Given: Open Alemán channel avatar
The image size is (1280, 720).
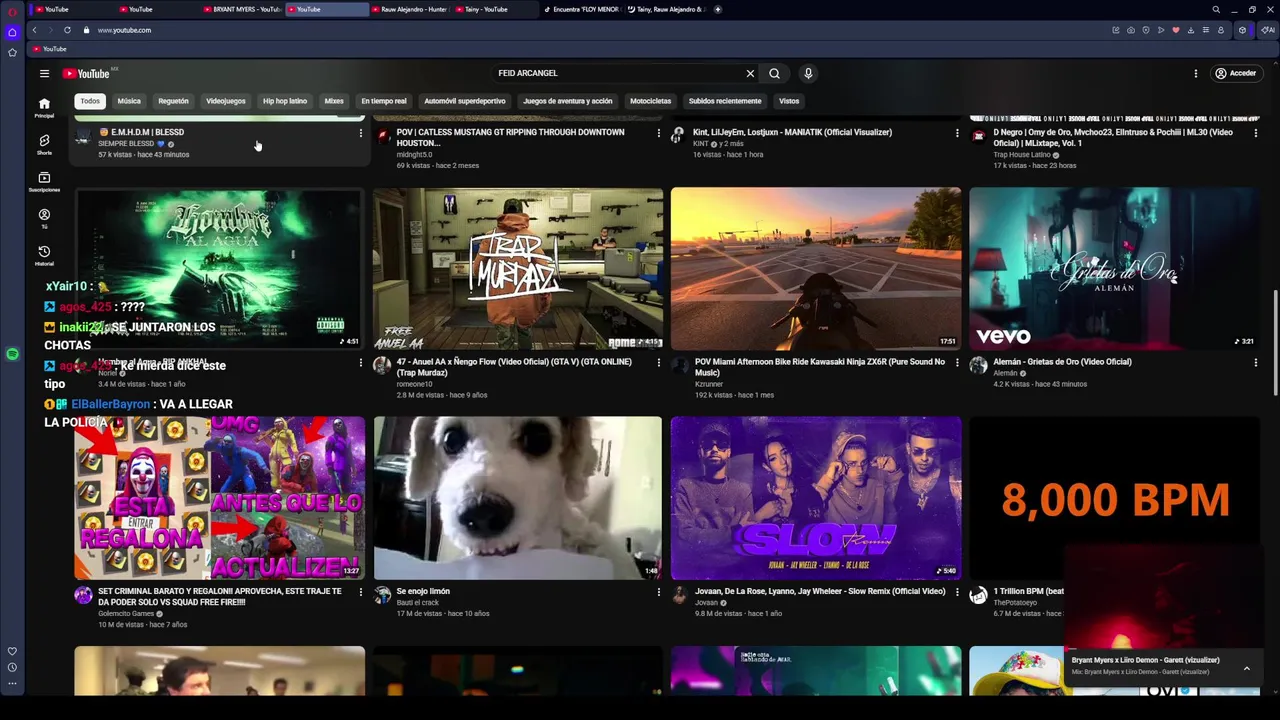Looking at the screenshot, I should (x=978, y=366).
